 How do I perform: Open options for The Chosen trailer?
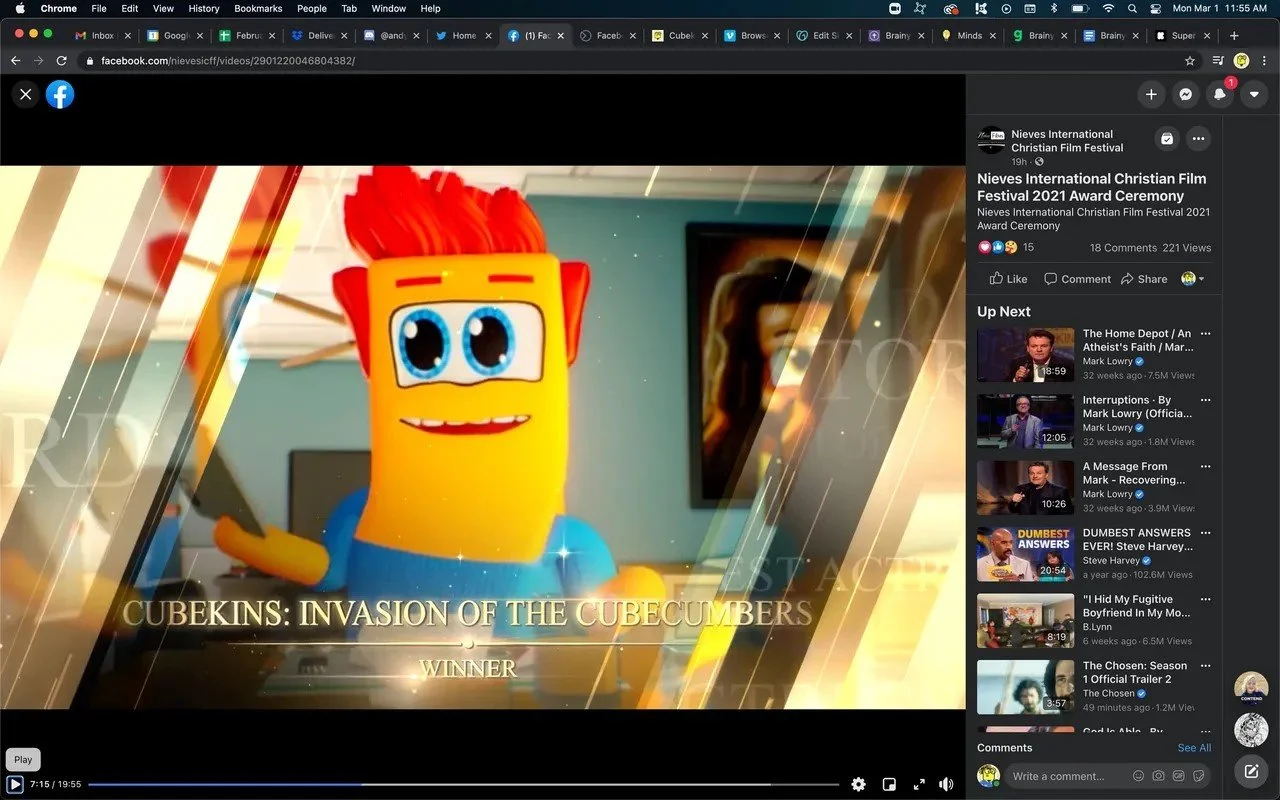[1205, 665]
